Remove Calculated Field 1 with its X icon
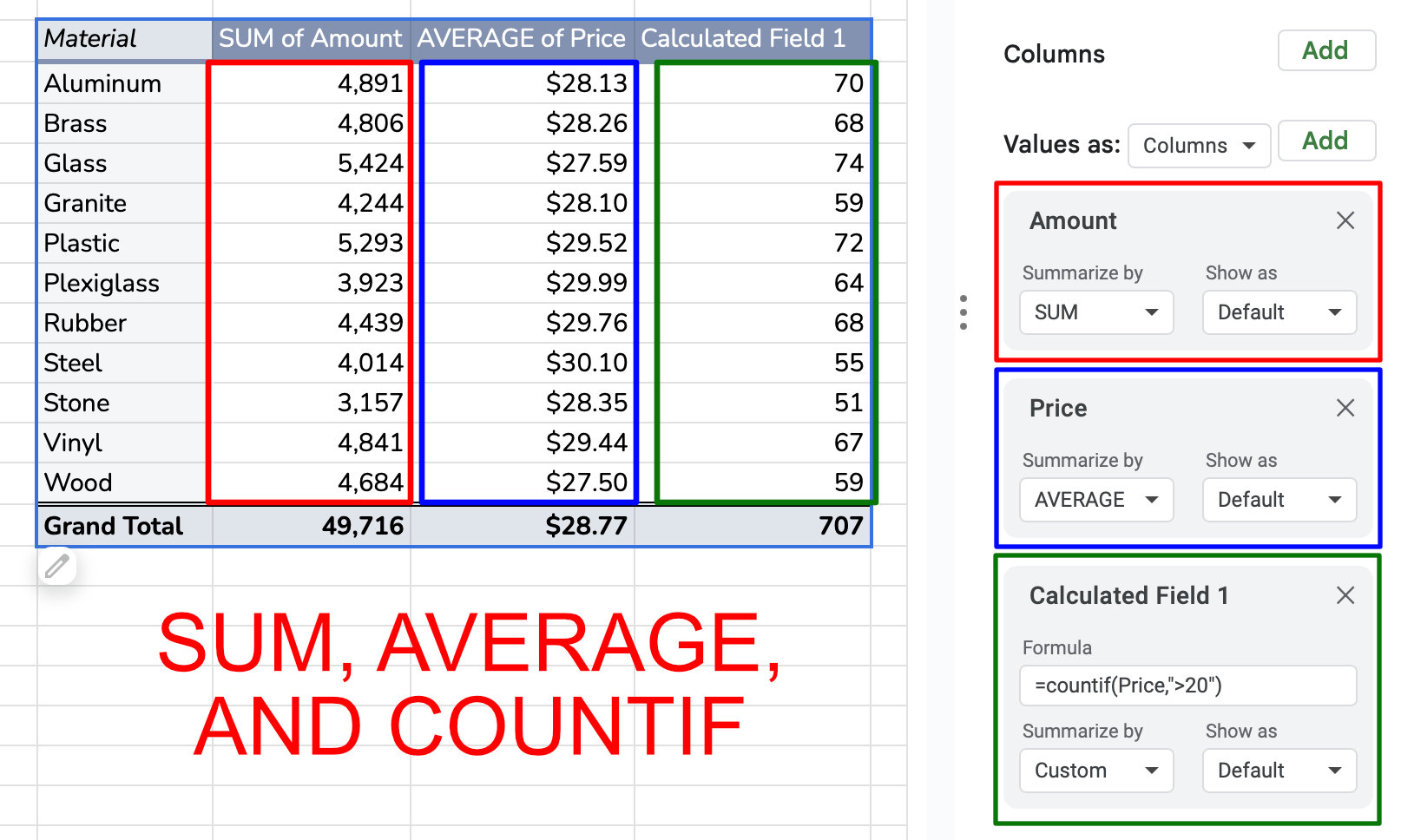This screenshot has width=1401, height=840. click(x=1344, y=596)
